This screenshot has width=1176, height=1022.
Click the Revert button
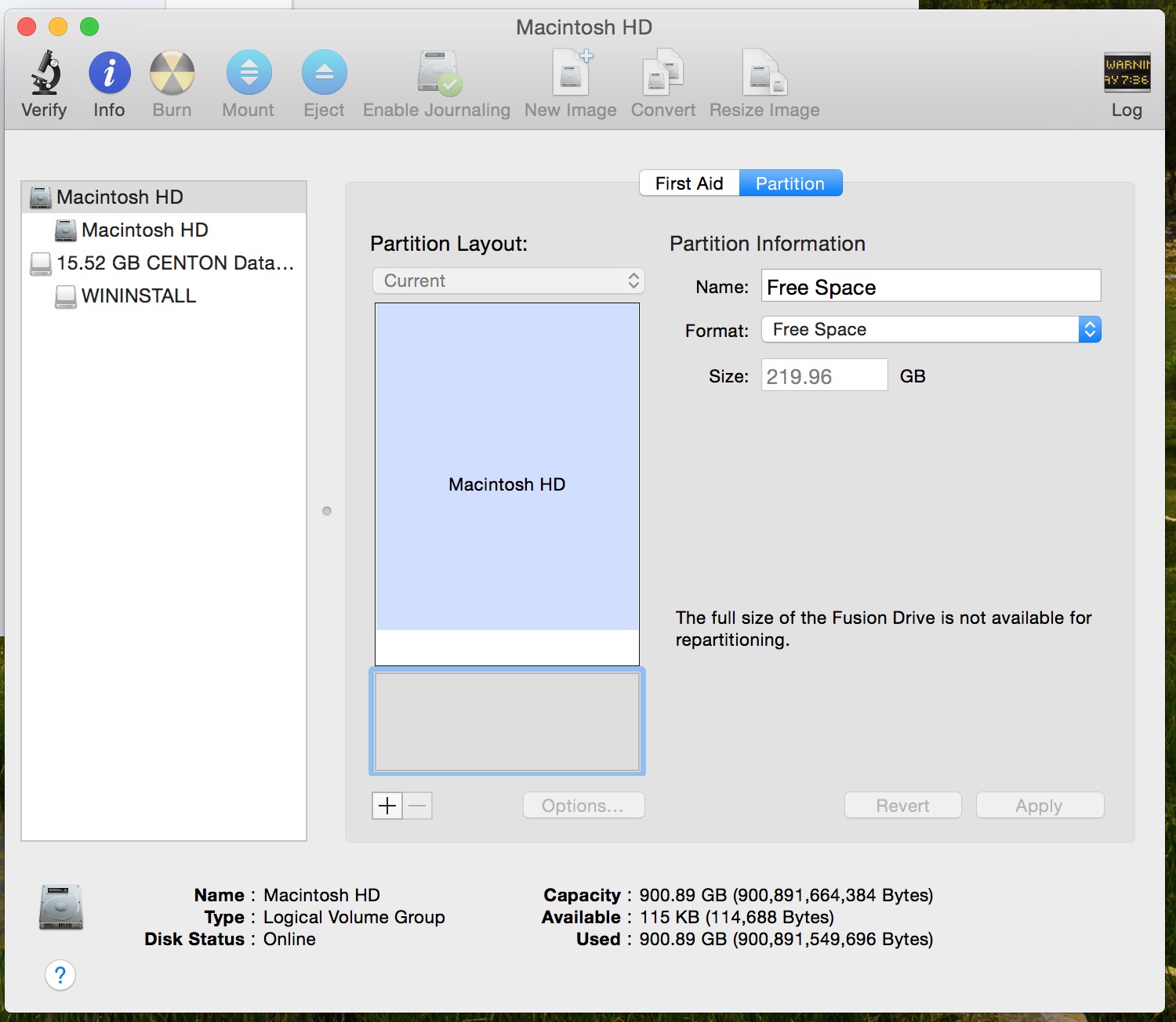(x=902, y=806)
